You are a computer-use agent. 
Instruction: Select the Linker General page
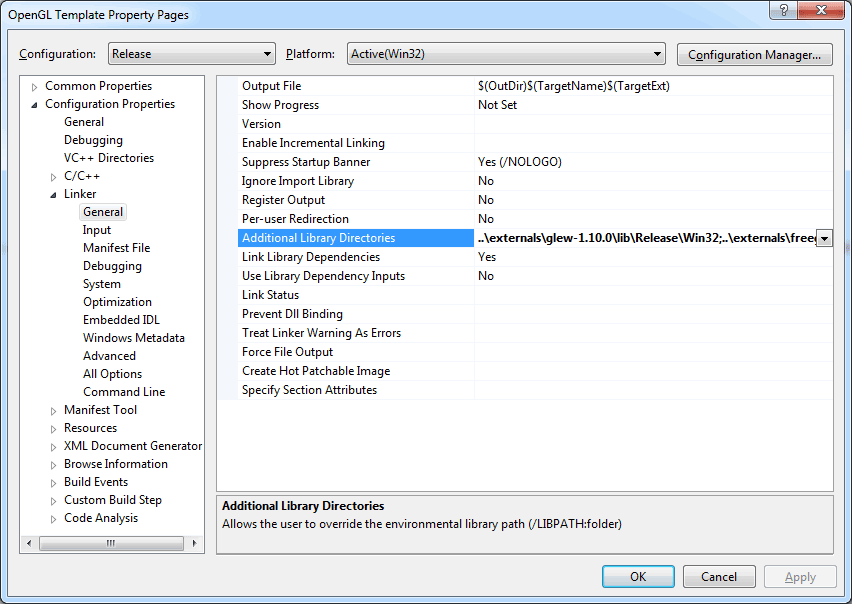(103, 212)
